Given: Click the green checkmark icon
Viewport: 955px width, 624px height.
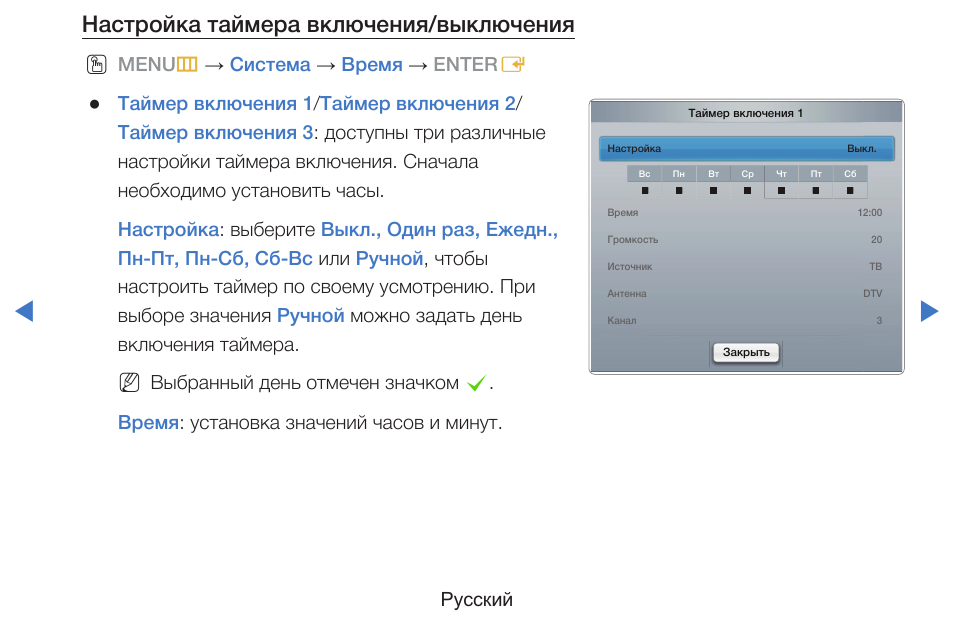Looking at the screenshot, I should (476, 384).
